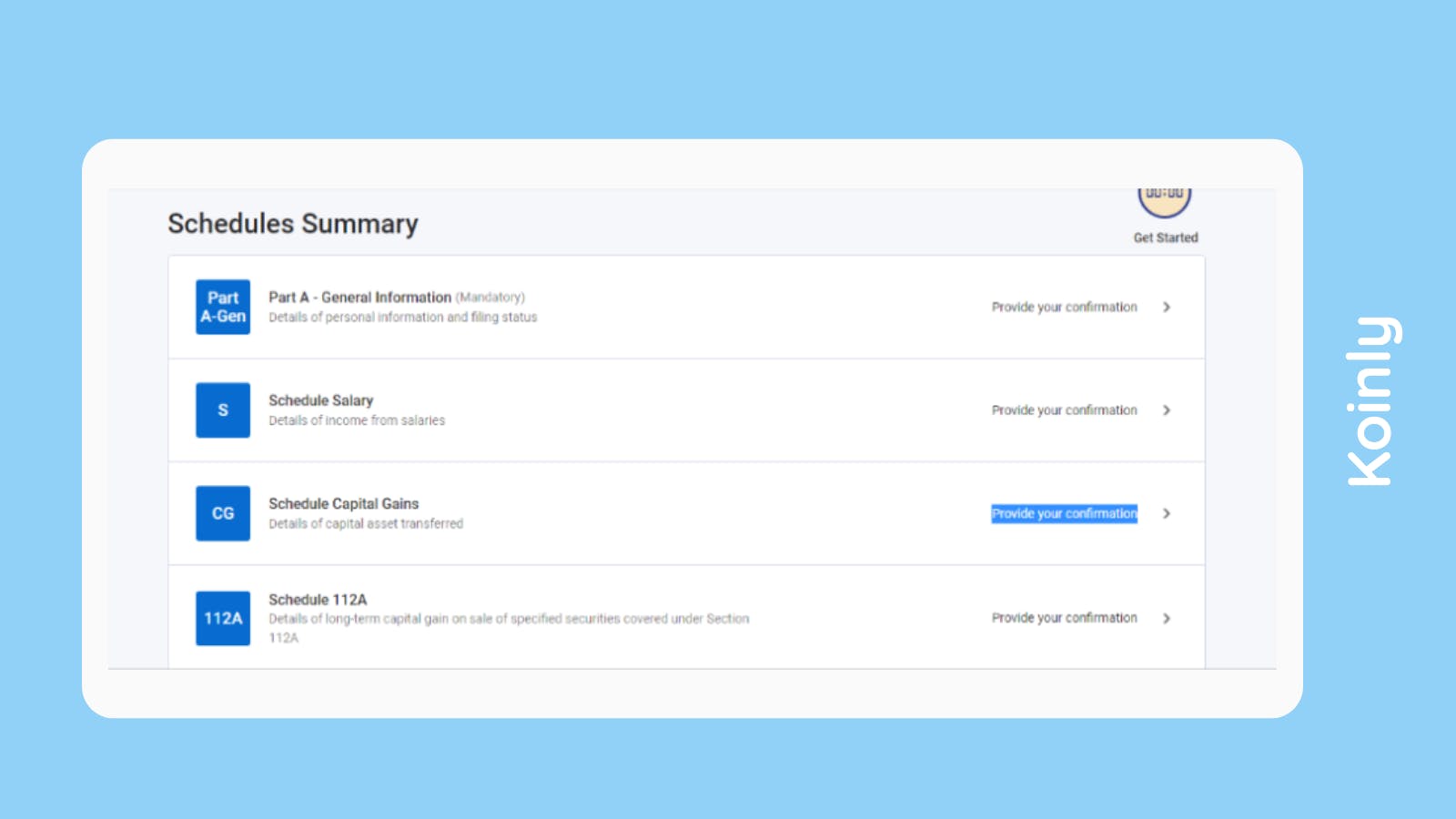Image resolution: width=1456 pixels, height=819 pixels.
Task: Select the Schedule Salary row
Action: click(320, 399)
